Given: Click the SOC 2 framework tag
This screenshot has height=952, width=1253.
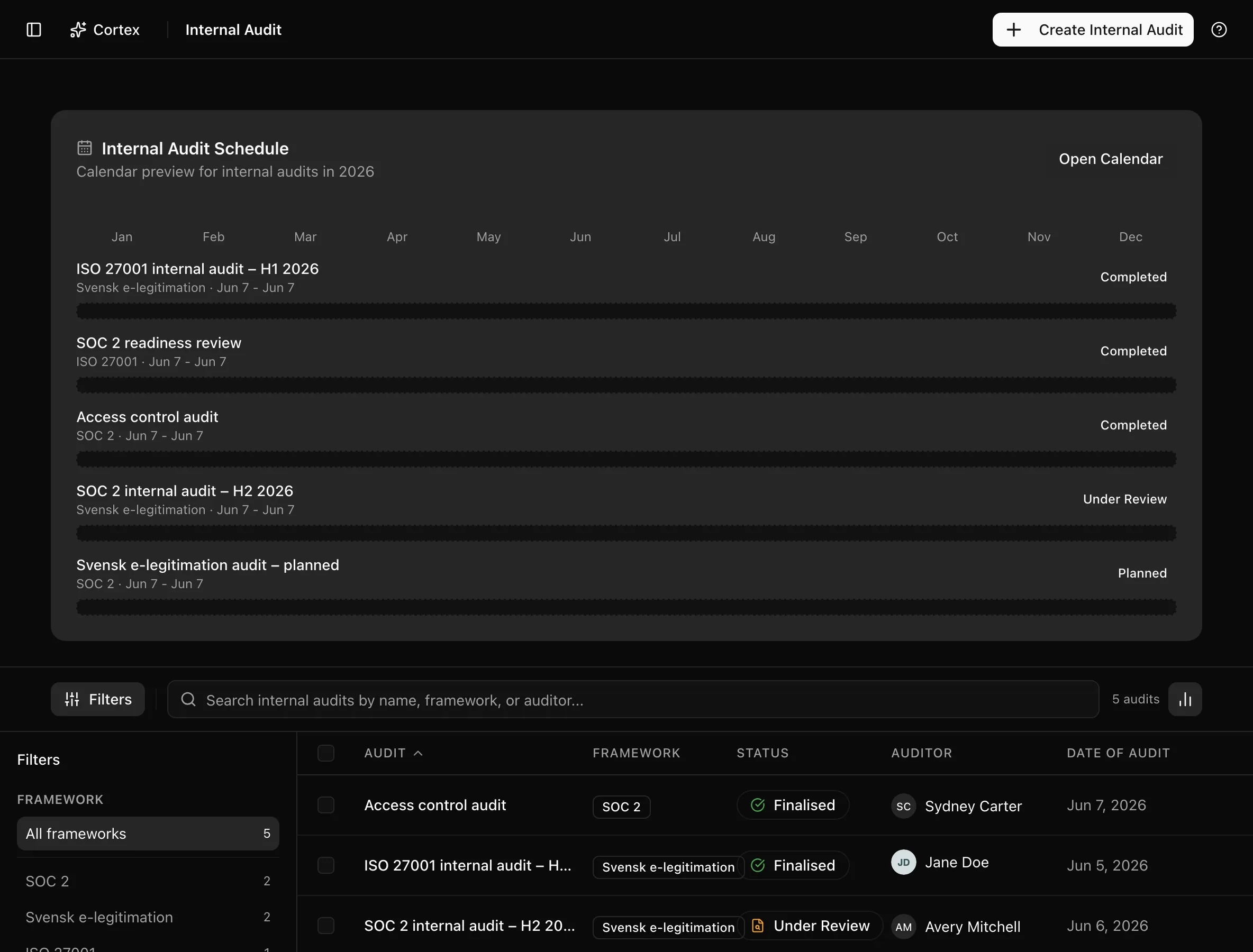Looking at the screenshot, I should pos(621,807).
